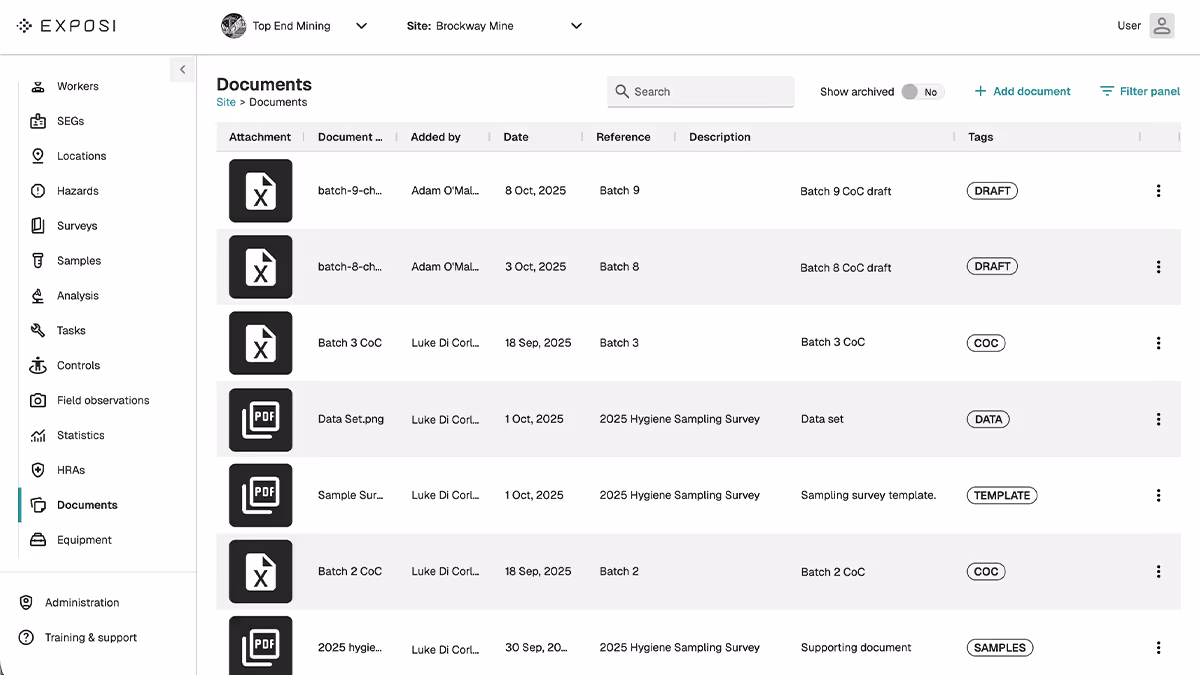The height and width of the screenshot is (675, 1200).
Task: Open the Filter panel
Action: [1139, 91]
